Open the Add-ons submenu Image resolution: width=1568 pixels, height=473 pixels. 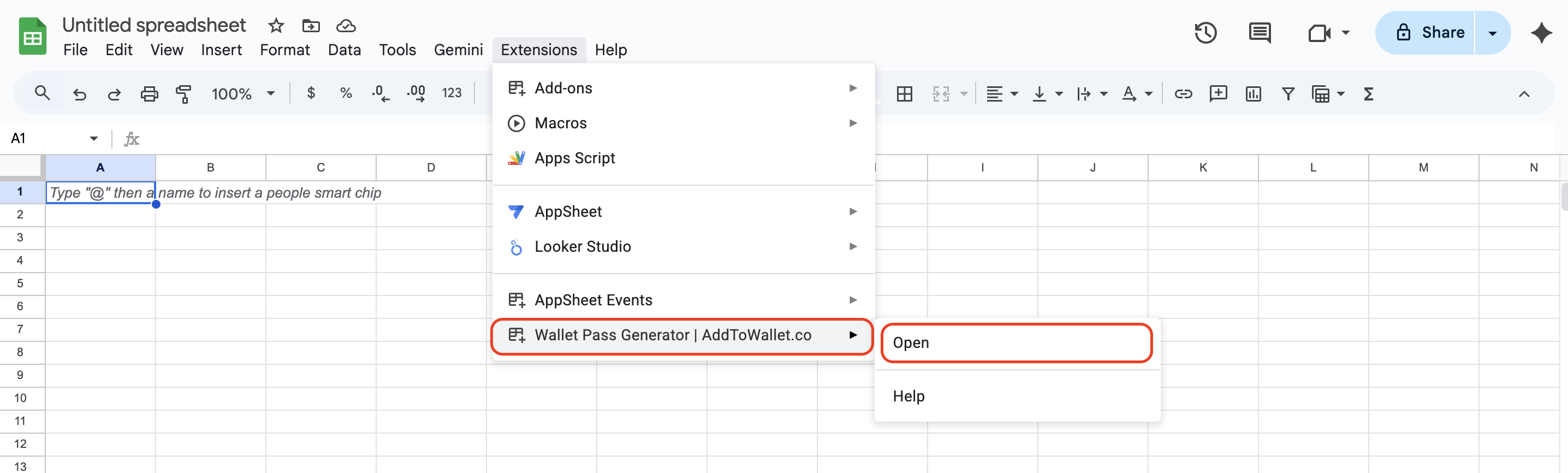[x=683, y=88]
